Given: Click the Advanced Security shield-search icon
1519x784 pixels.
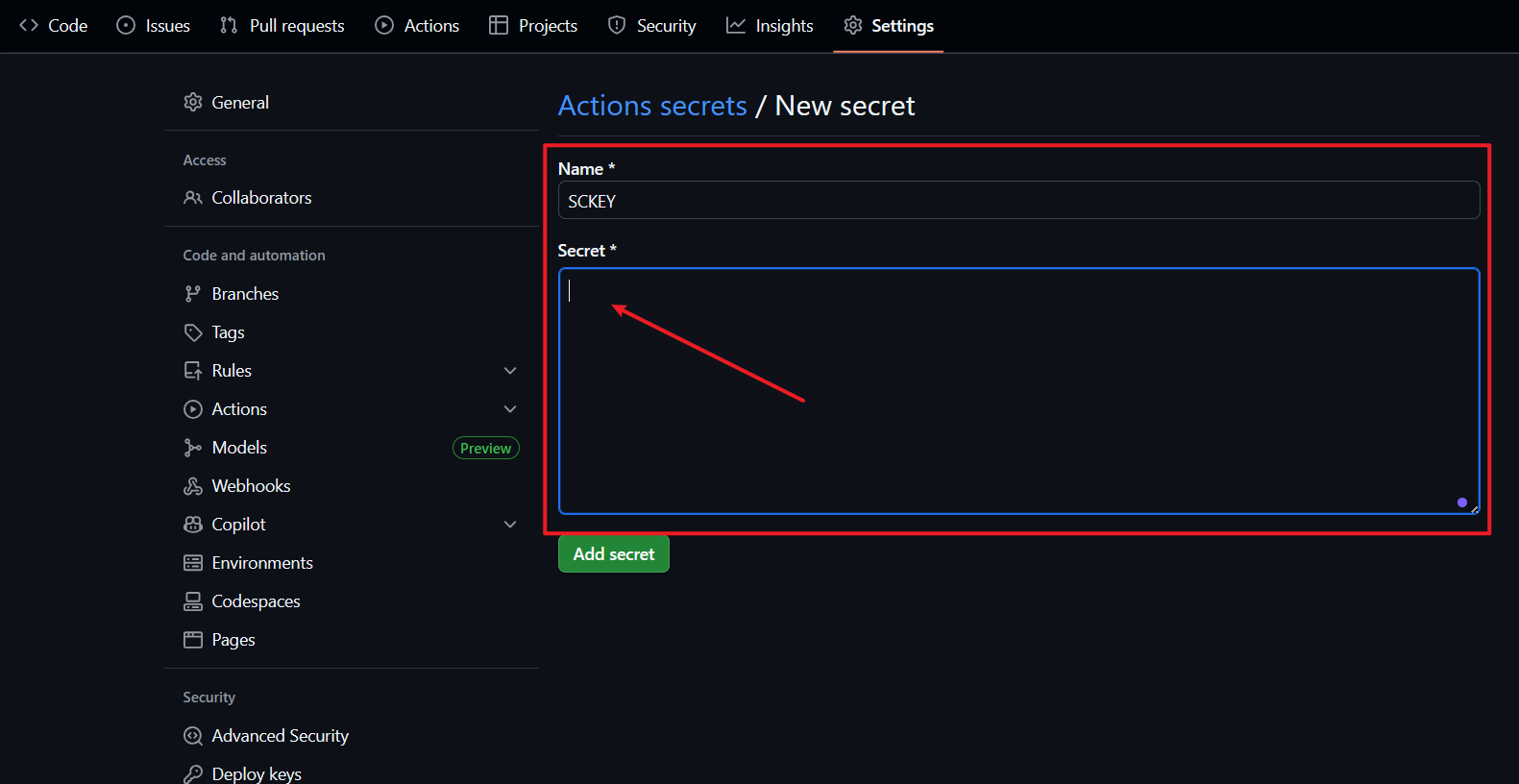Looking at the screenshot, I should pyautogui.click(x=193, y=735).
